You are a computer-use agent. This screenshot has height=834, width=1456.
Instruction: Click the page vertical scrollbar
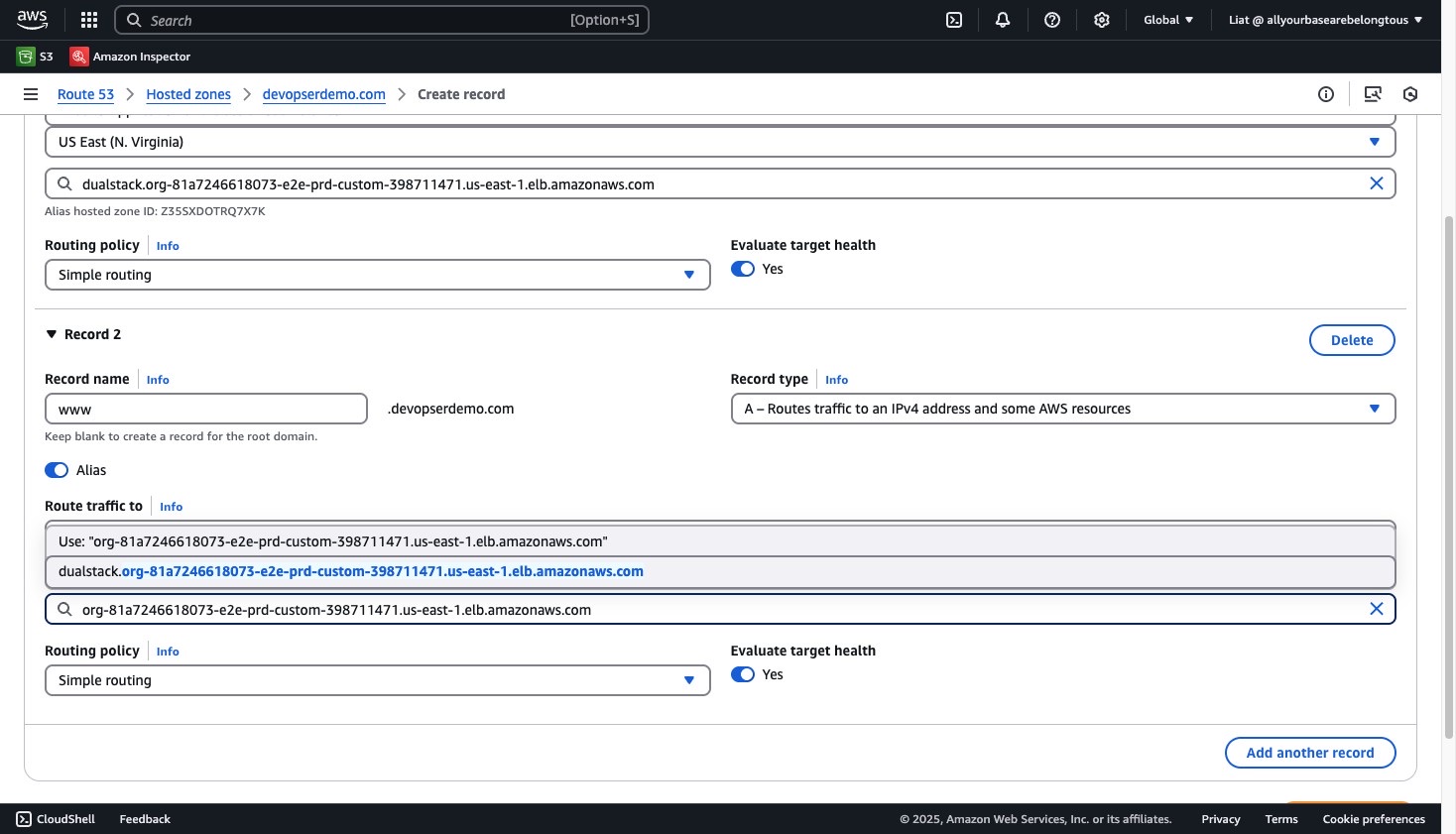coord(1449,476)
